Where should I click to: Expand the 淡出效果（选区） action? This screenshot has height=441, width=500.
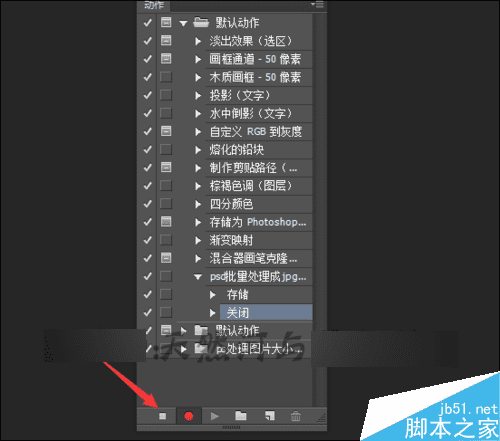point(198,41)
